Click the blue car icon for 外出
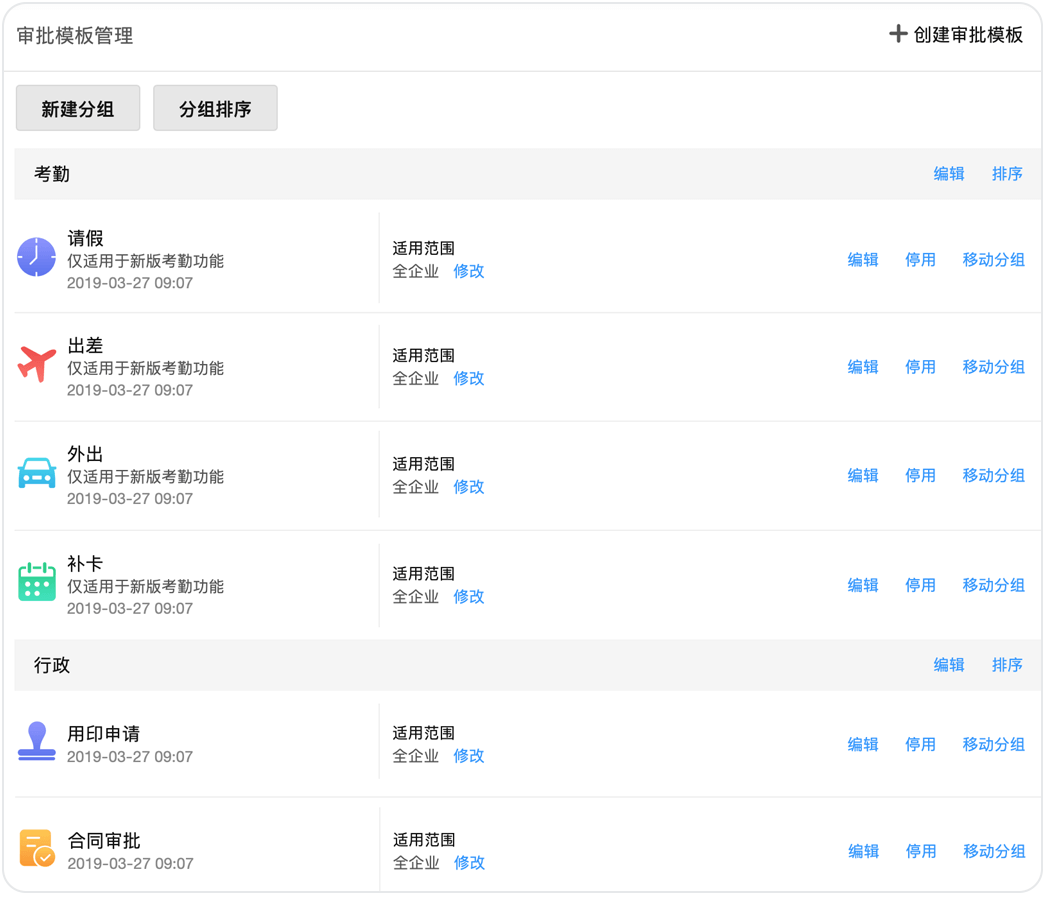Image resolution: width=1047 pixels, height=900 pixels. click(x=37, y=473)
